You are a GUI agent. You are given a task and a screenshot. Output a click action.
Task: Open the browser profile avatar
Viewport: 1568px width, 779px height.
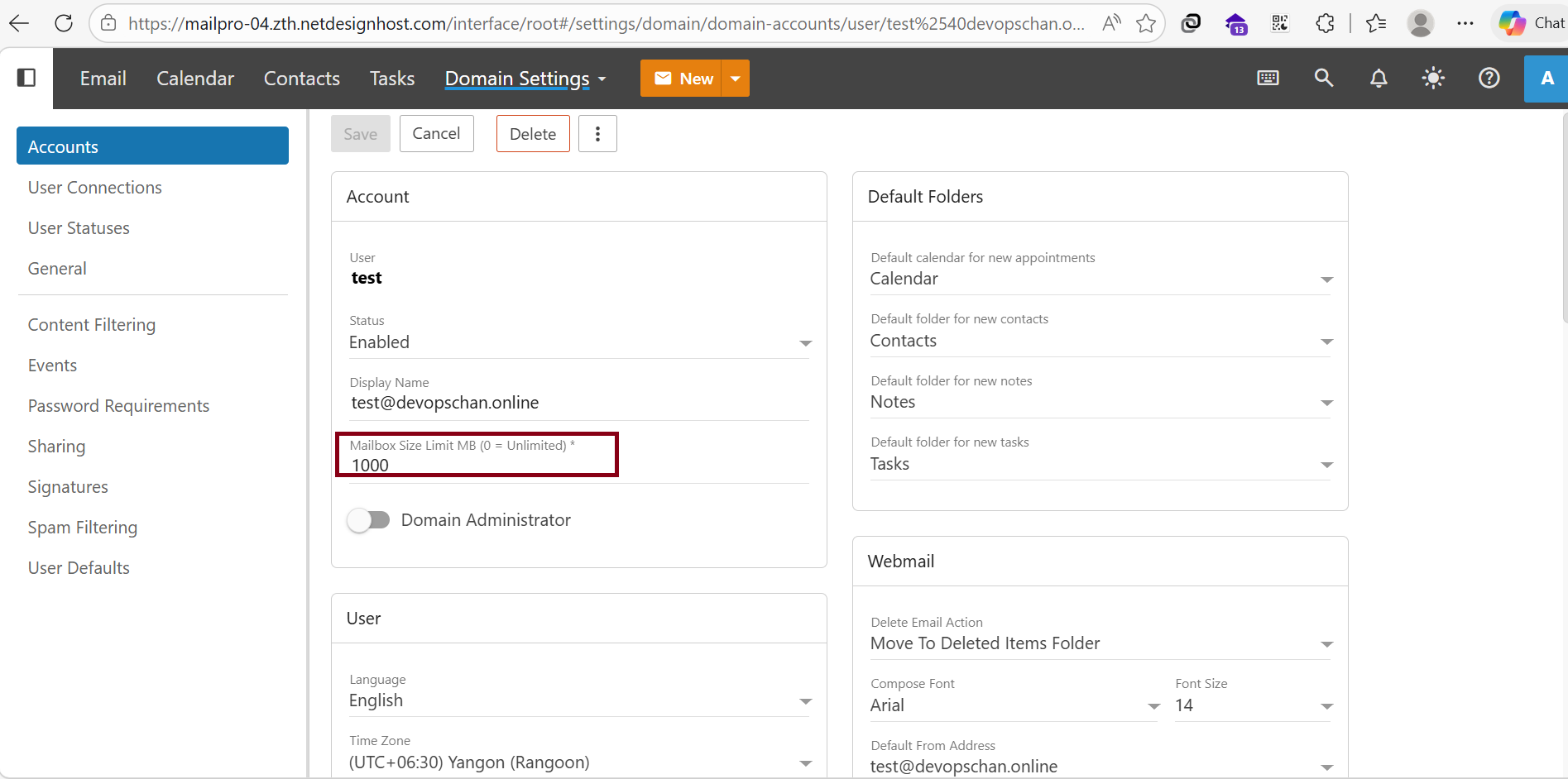pos(1421,23)
